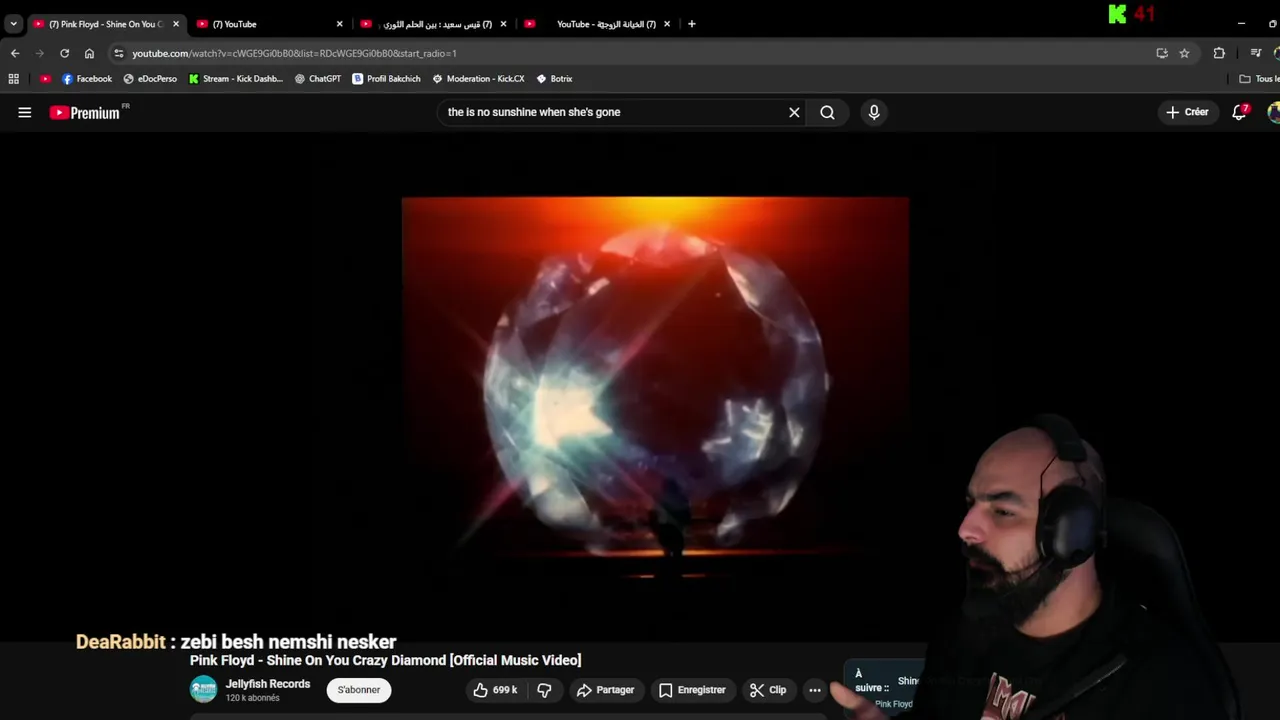Open more actions three-dot menu
Image resolution: width=1280 pixels, height=720 pixels.
tap(815, 690)
